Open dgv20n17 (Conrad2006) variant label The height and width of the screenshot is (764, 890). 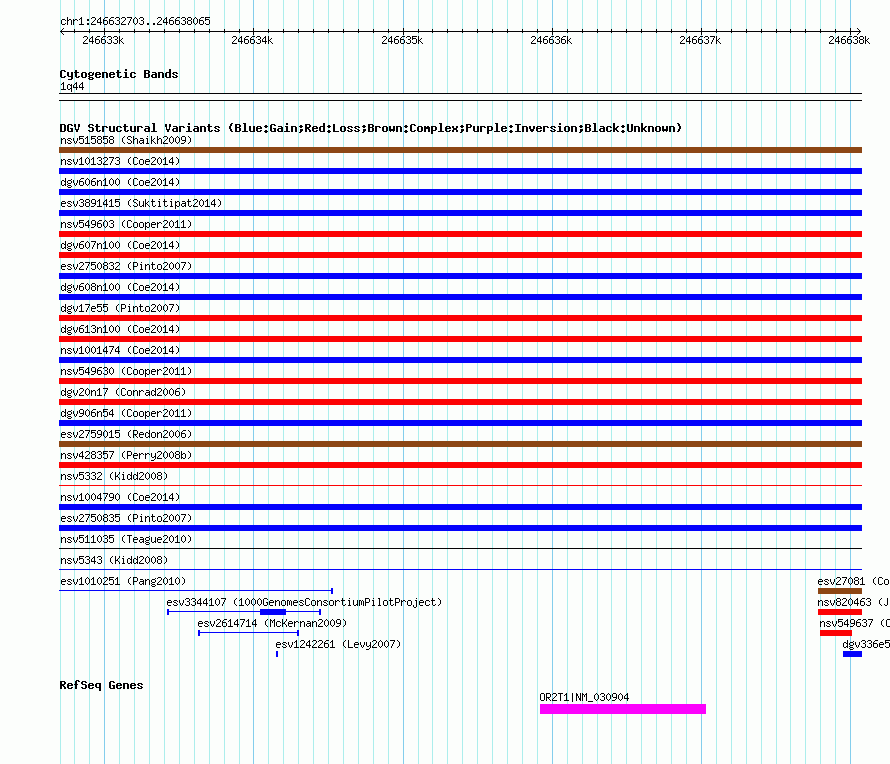click(x=123, y=392)
